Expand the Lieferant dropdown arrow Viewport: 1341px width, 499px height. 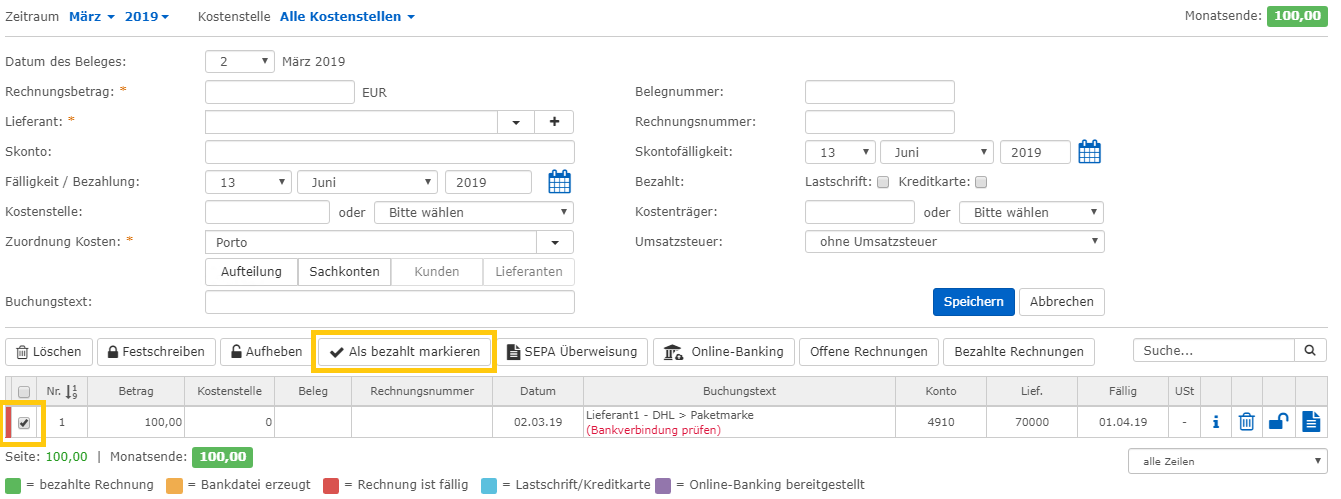(516, 122)
